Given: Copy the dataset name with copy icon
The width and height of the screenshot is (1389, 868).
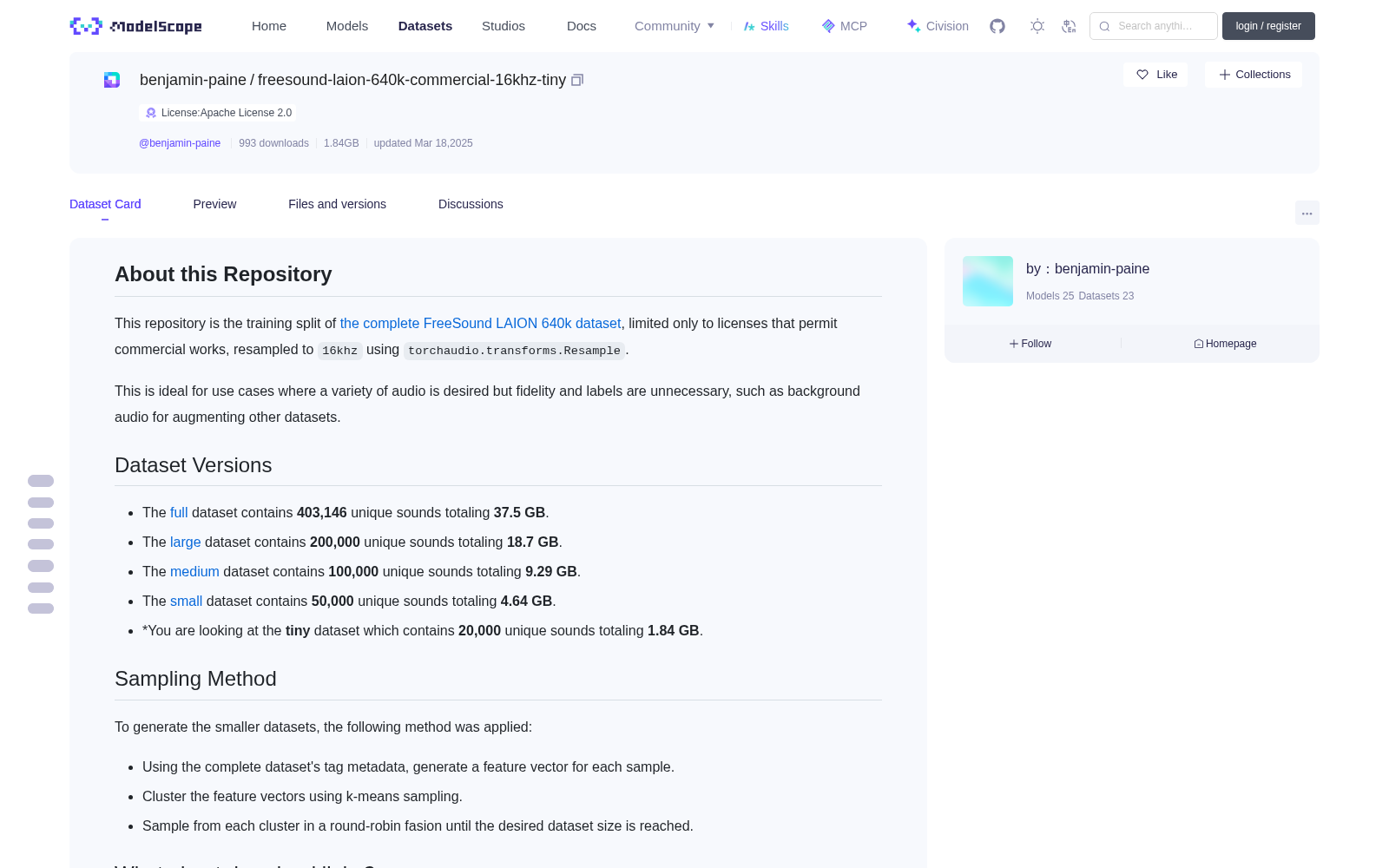Looking at the screenshot, I should [577, 80].
